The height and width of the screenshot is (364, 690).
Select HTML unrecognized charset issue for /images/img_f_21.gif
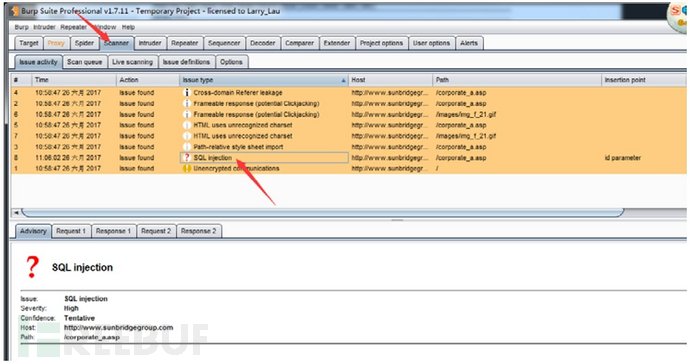[x=349, y=136]
